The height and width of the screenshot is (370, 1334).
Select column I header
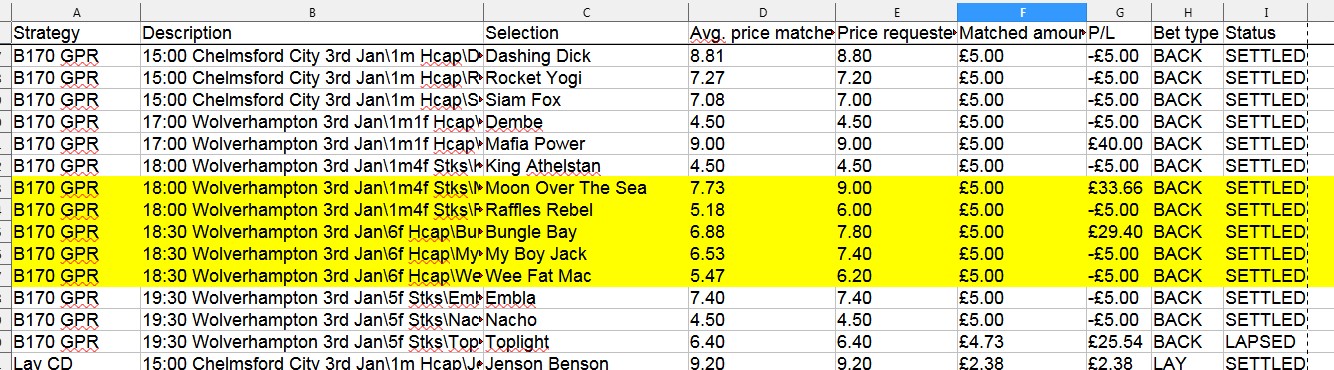point(1265,11)
